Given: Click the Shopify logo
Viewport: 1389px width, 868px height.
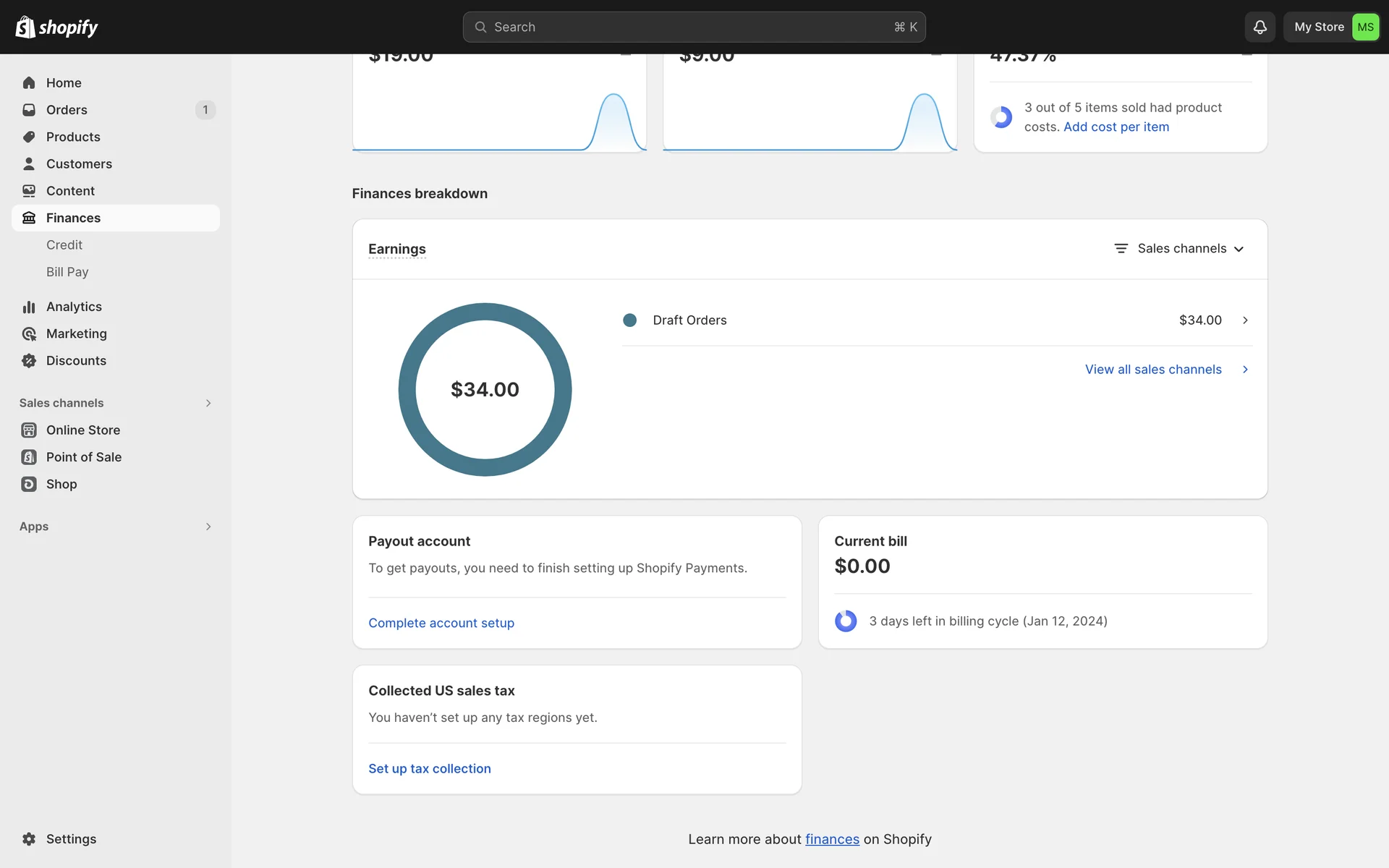Looking at the screenshot, I should [x=56, y=27].
